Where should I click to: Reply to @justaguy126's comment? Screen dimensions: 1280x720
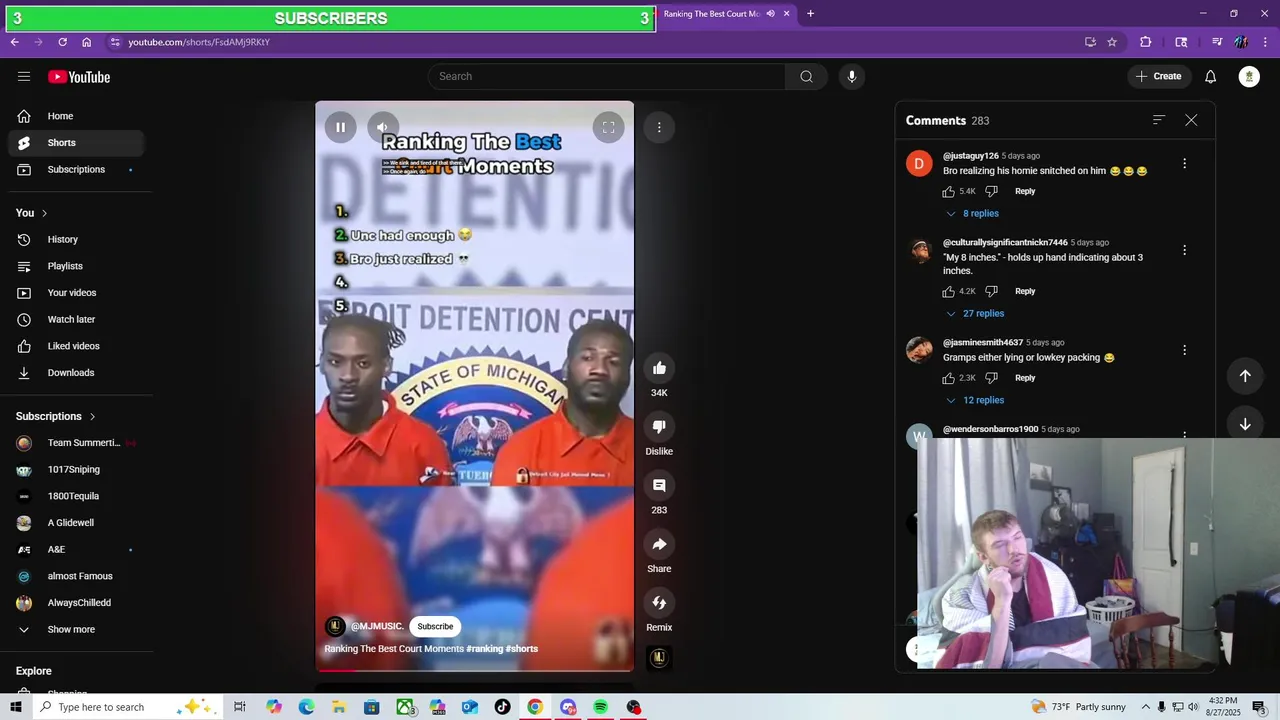click(1025, 191)
